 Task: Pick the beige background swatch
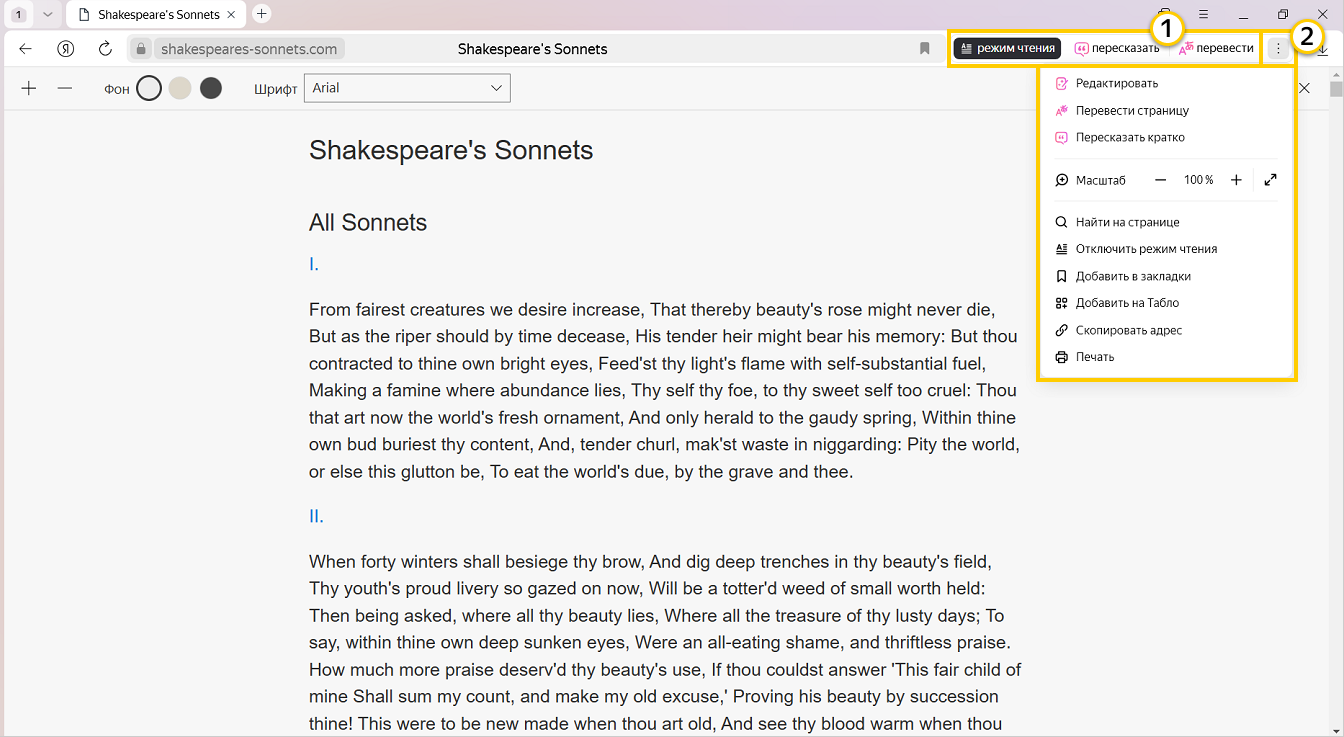(x=180, y=88)
